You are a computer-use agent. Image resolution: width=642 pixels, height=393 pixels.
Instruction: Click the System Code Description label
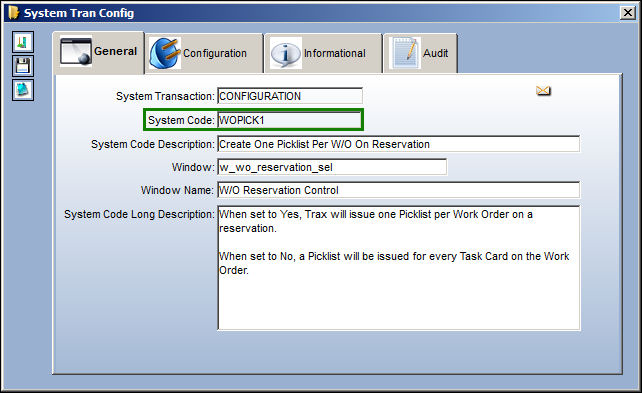153,144
